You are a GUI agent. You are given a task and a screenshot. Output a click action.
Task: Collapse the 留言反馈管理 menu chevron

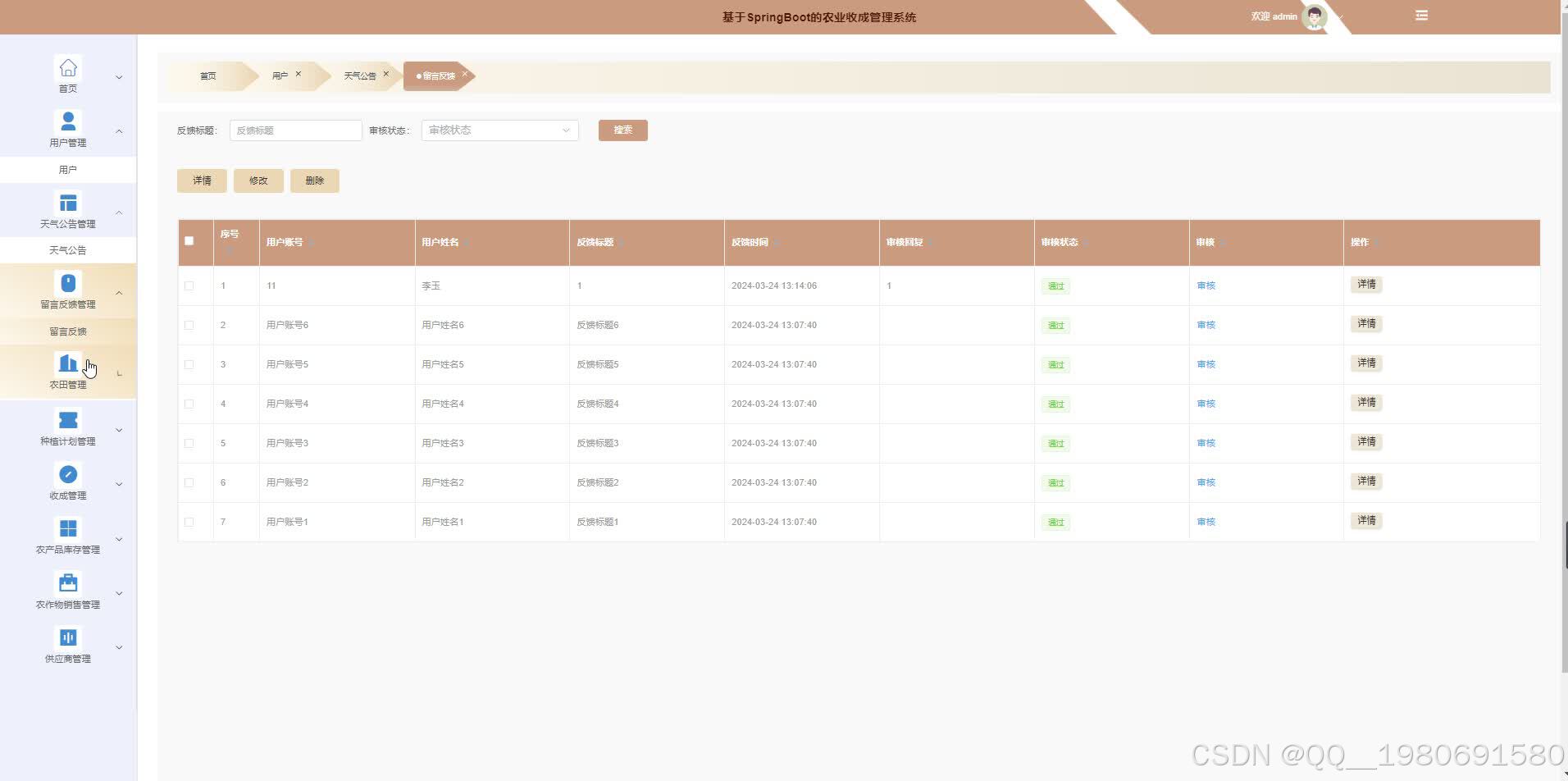[119, 293]
